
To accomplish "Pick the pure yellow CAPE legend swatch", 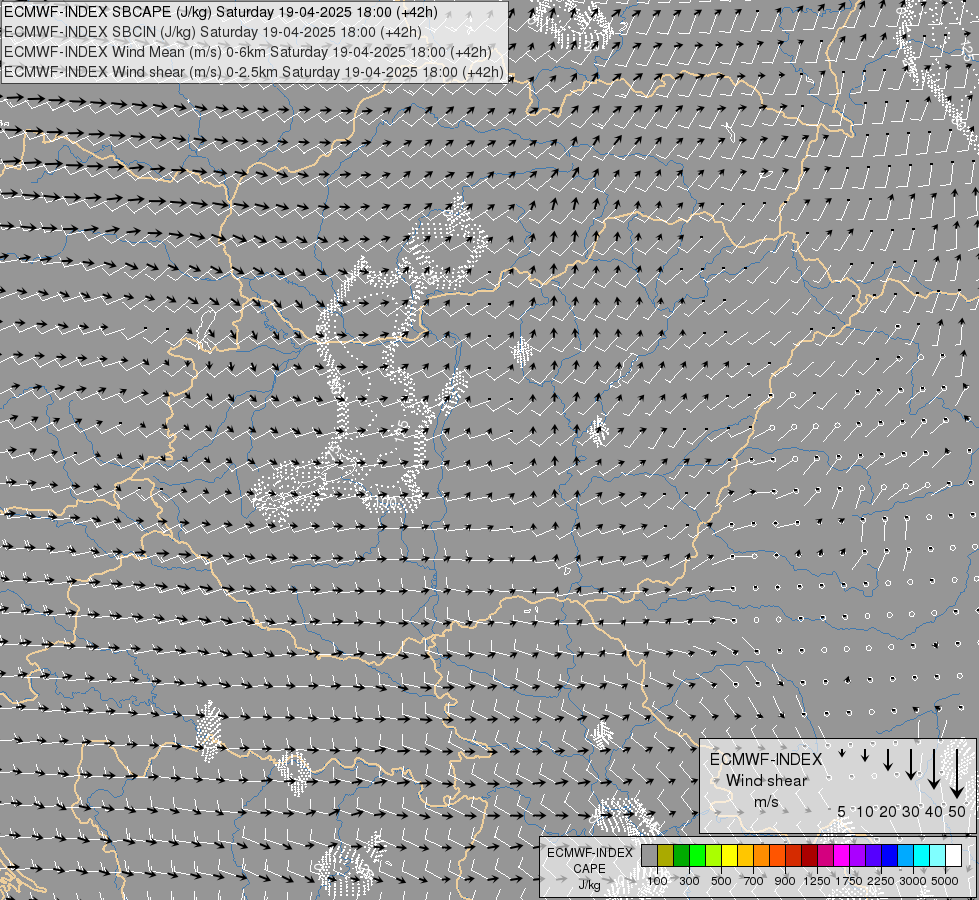I will [x=729, y=856].
